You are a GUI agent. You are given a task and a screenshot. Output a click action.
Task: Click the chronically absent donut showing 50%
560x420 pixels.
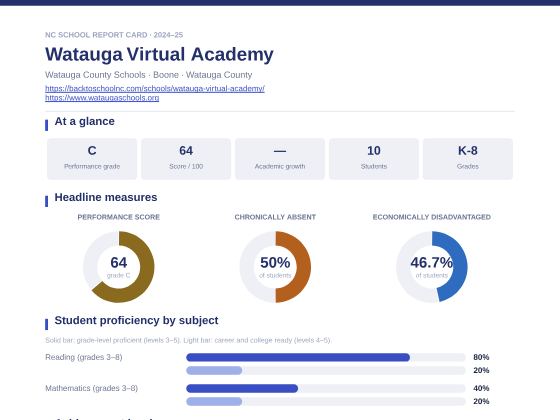(x=275, y=267)
